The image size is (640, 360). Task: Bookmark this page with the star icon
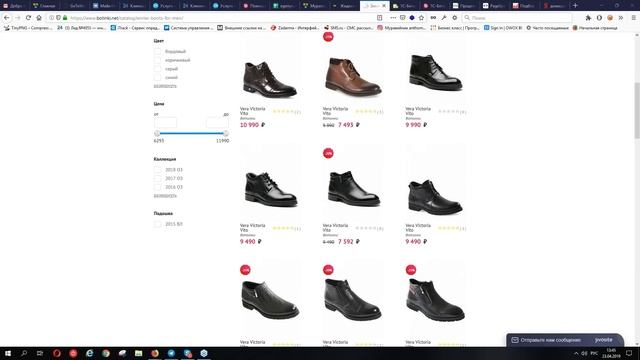click(421, 18)
